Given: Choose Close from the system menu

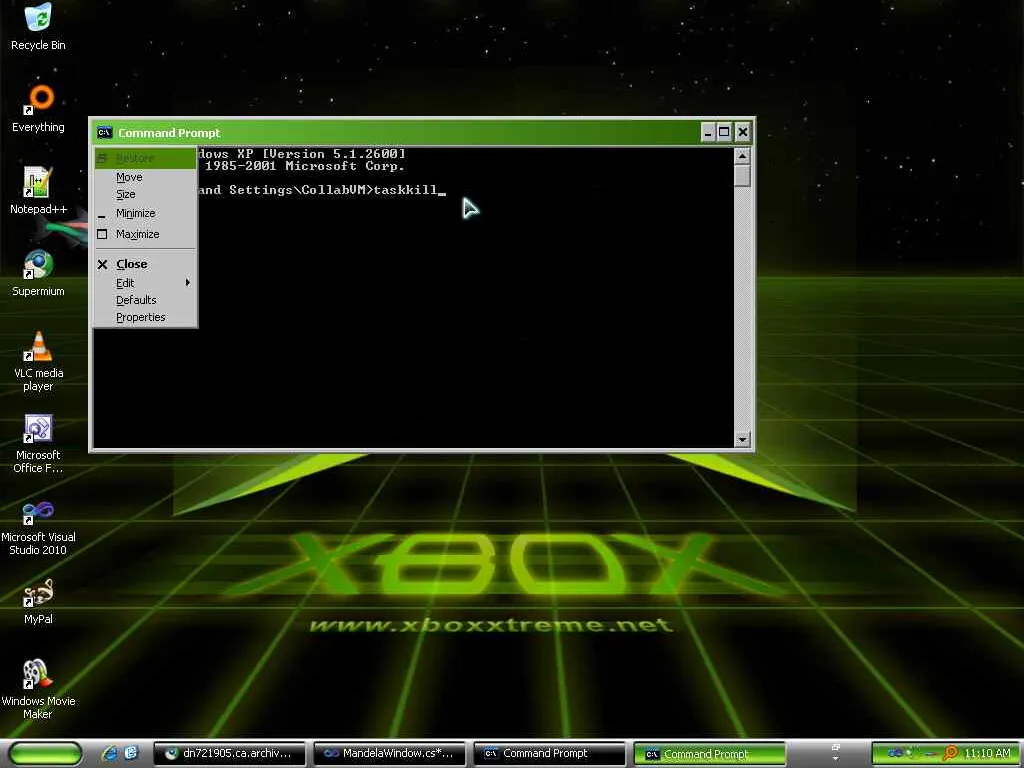Looking at the screenshot, I should click(x=145, y=264).
